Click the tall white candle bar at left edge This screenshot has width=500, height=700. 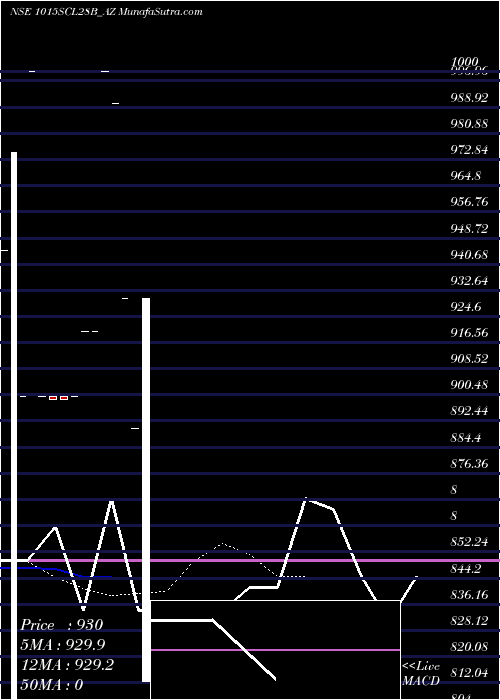coord(14,425)
